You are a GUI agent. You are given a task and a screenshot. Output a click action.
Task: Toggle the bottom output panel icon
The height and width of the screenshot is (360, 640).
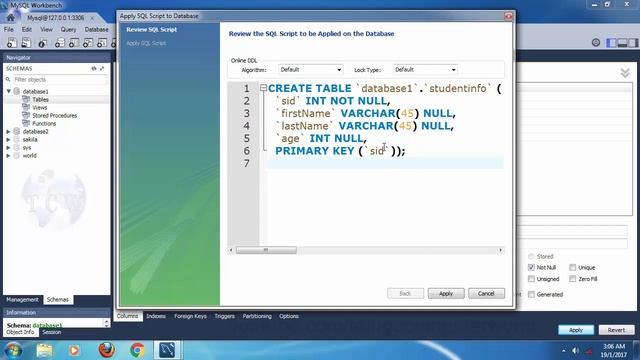coord(622,43)
